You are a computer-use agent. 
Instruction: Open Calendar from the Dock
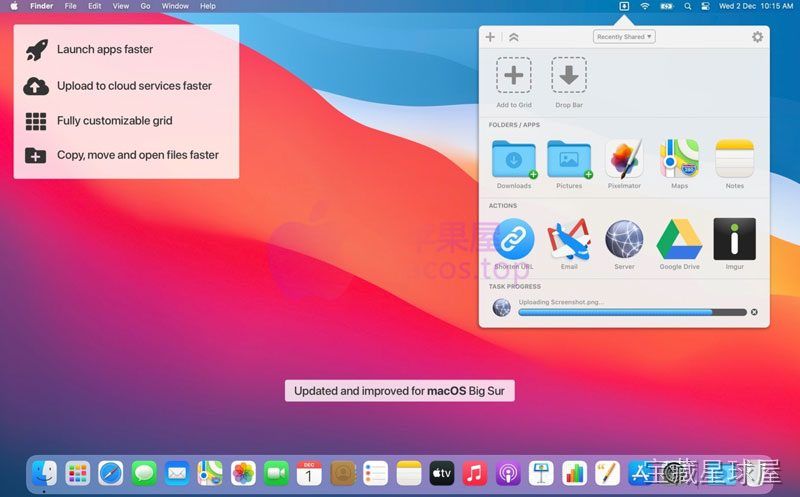coord(309,473)
